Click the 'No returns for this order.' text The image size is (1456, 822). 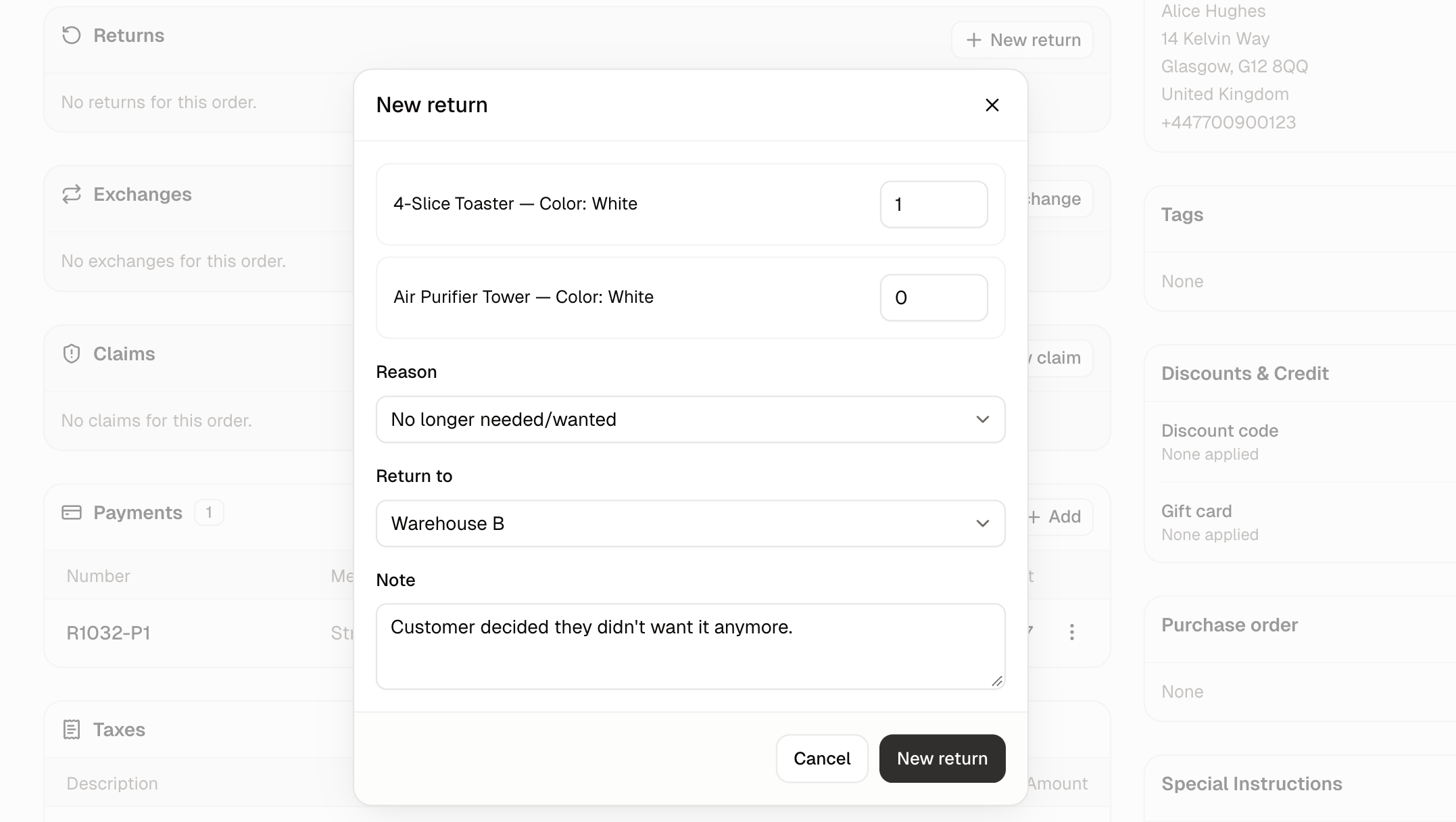[x=159, y=102]
